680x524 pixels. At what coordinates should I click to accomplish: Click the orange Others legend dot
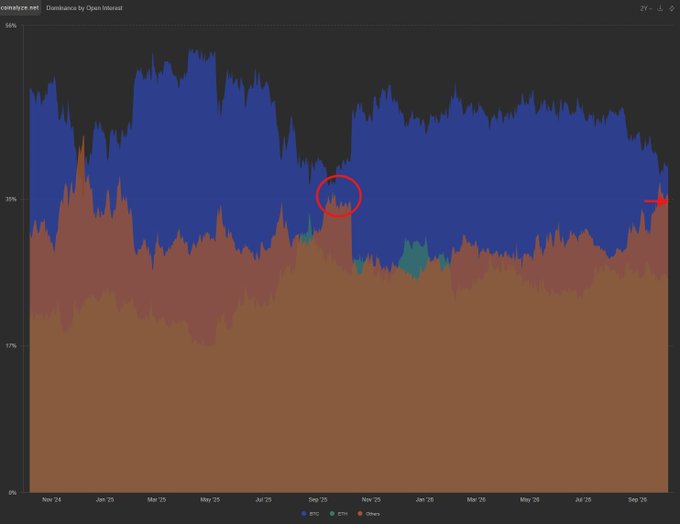coord(360,514)
